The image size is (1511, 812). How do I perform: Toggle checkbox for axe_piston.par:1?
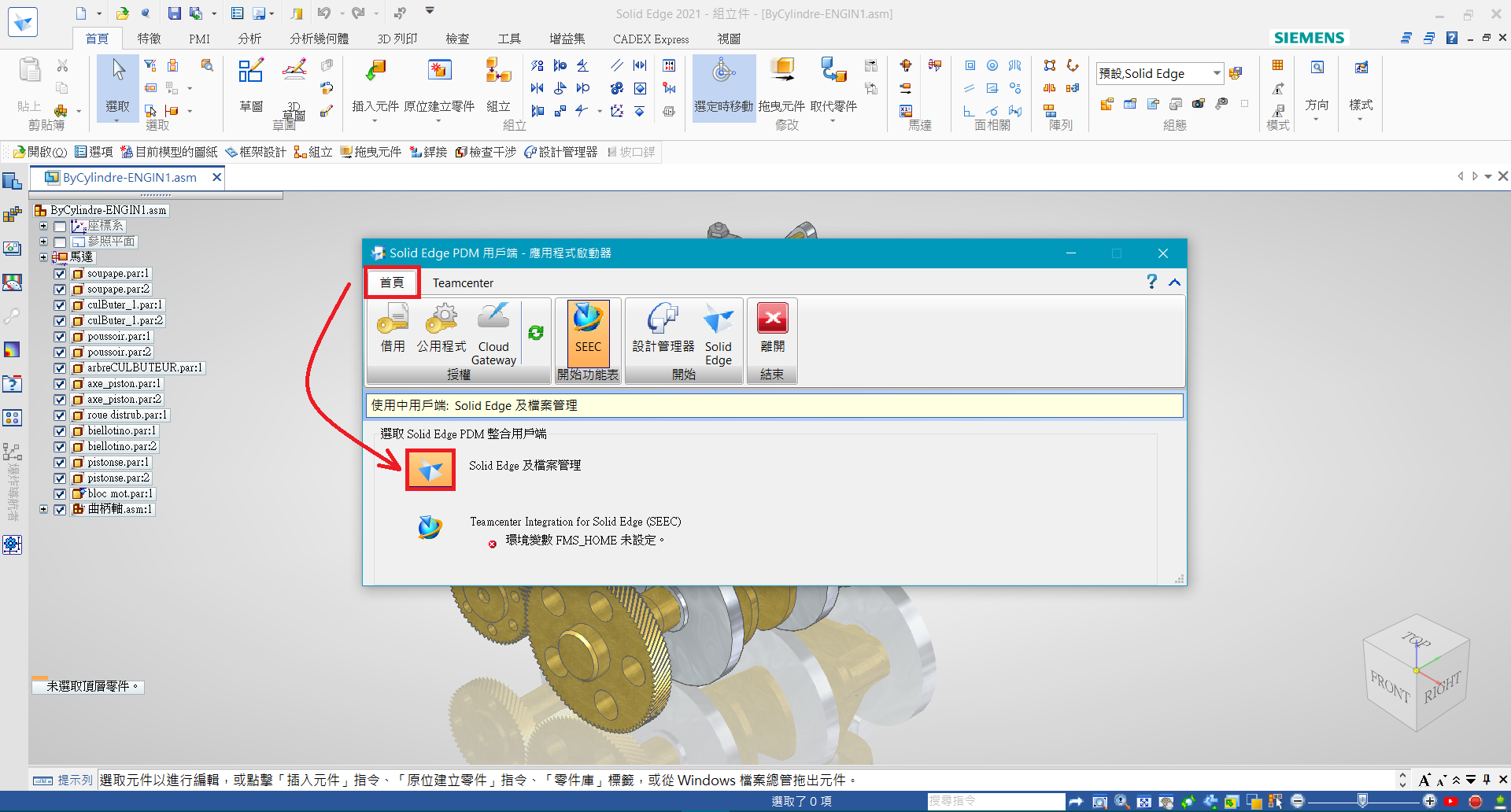pyautogui.click(x=60, y=384)
